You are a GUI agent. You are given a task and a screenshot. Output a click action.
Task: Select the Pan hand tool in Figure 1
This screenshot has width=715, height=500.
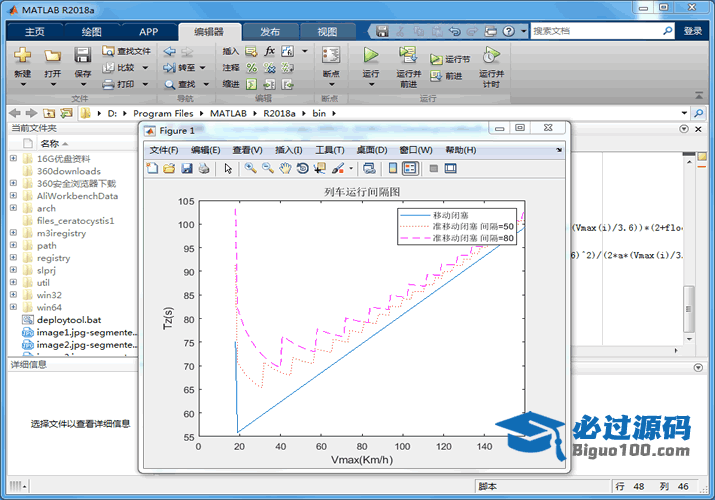(x=285, y=169)
